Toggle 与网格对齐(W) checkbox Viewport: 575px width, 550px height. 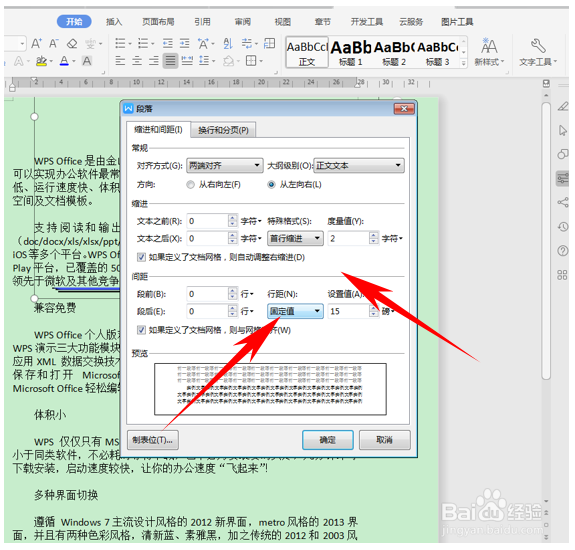pos(141,330)
